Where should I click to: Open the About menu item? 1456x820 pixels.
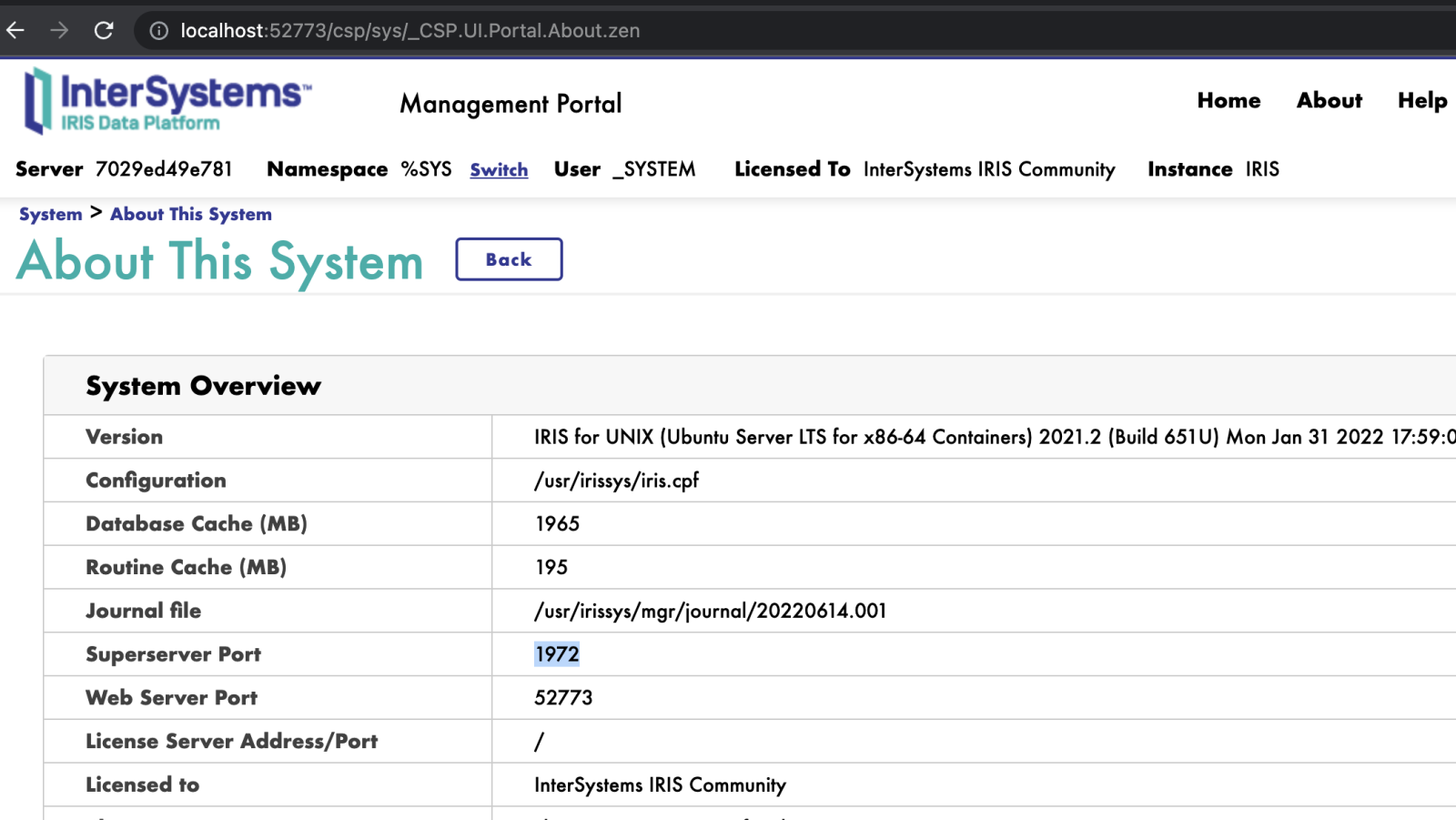pos(1330,100)
